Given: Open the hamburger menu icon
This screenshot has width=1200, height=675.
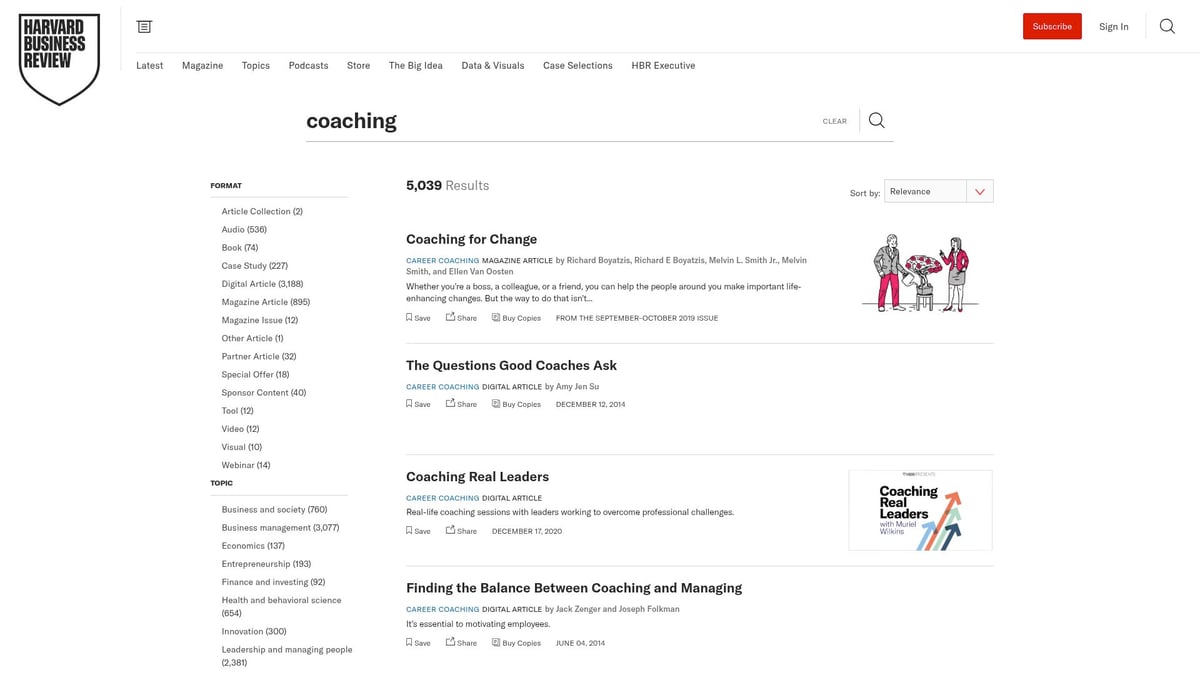Looking at the screenshot, I should [142, 26].
